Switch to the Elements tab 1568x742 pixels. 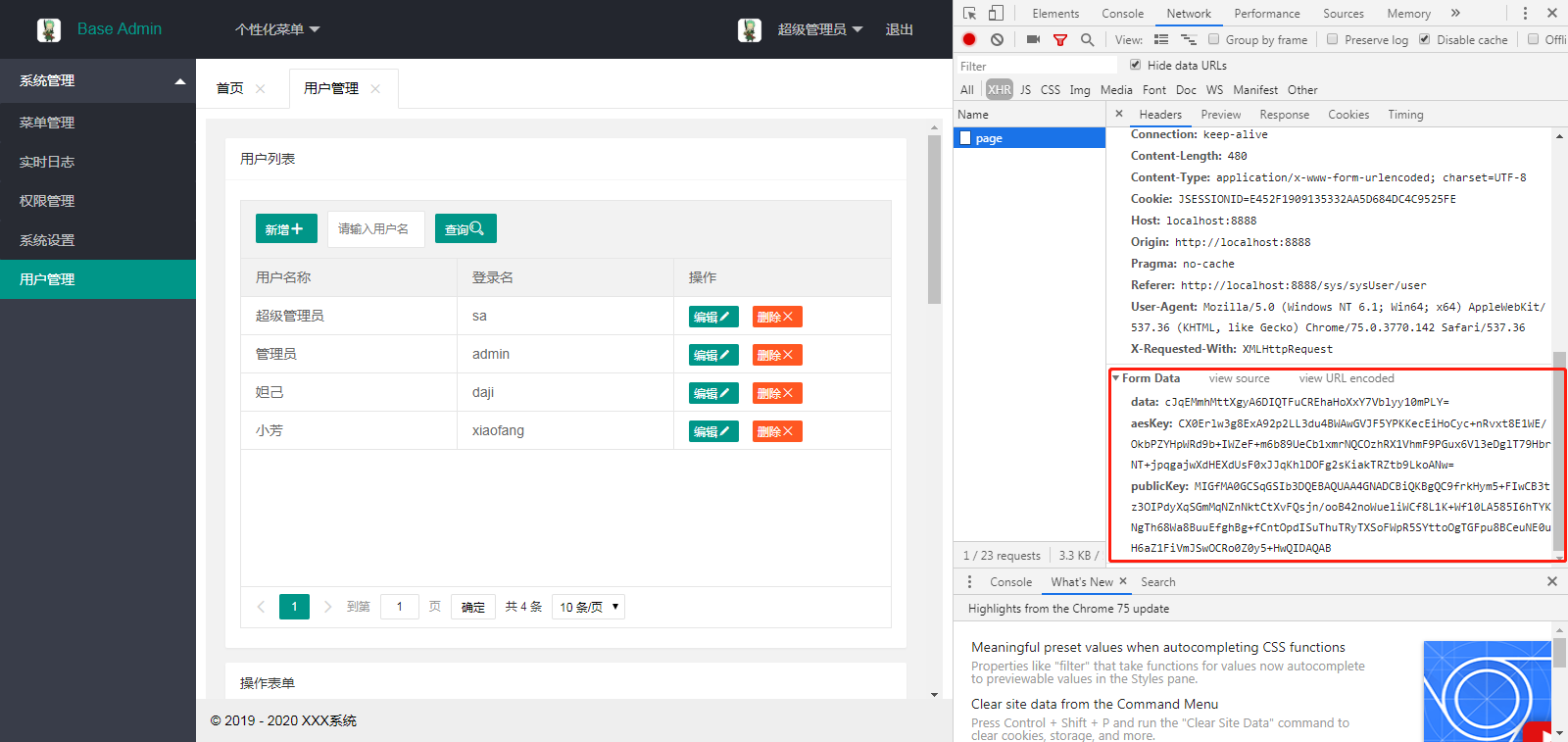coord(1055,13)
